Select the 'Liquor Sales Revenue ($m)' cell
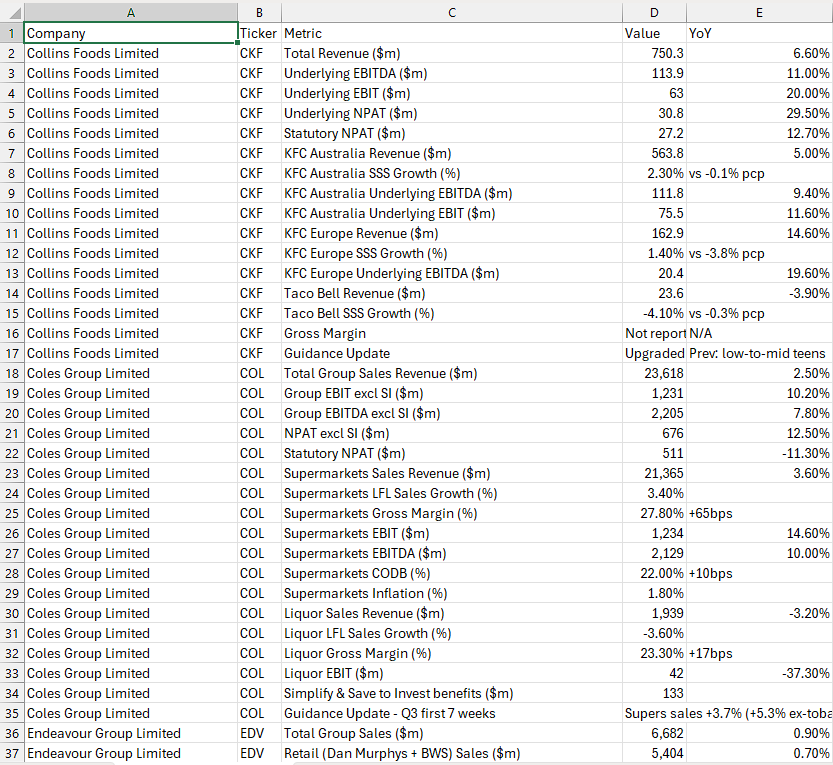 pyautogui.click(x=452, y=614)
